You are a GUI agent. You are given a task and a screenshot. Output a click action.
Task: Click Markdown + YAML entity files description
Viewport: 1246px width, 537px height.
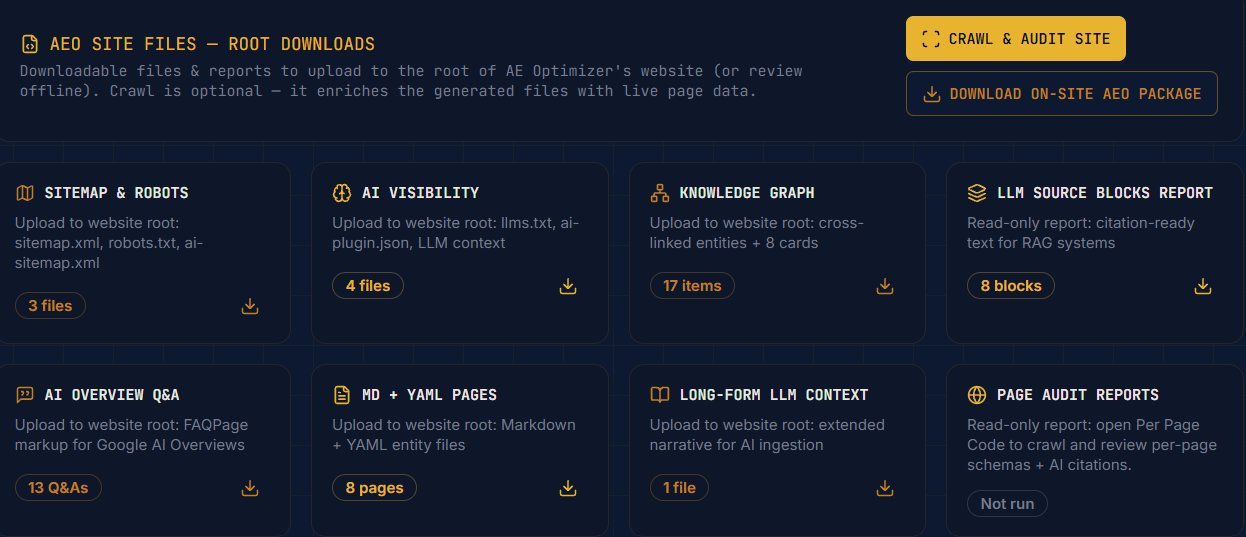[x=454, y=434]
